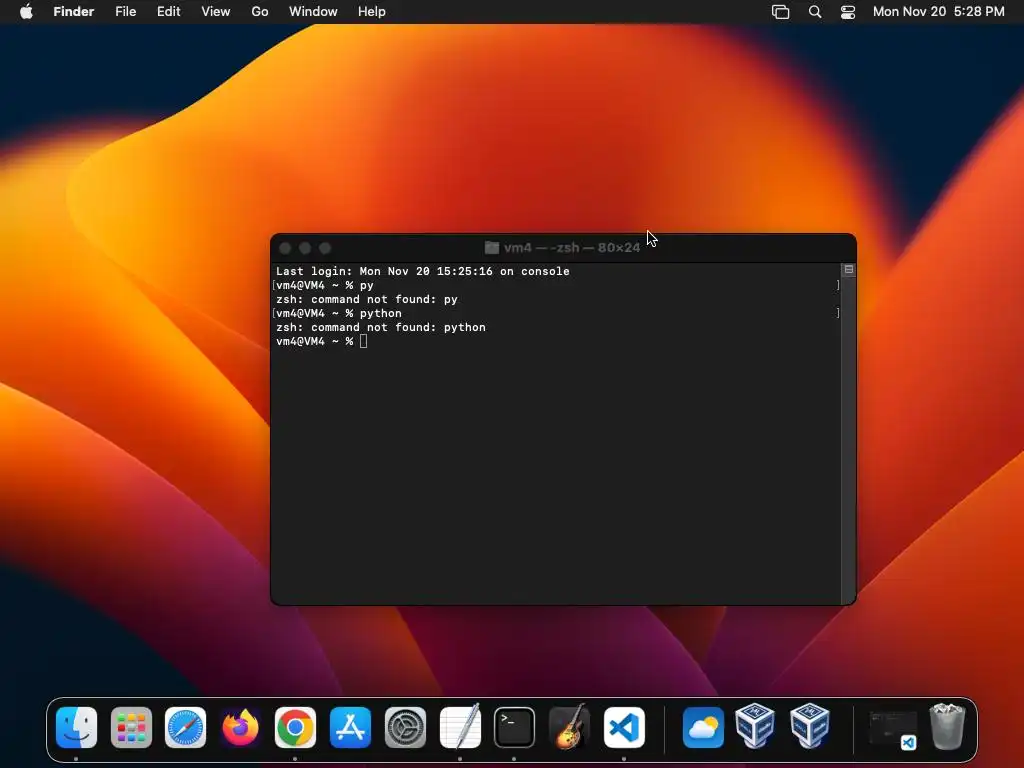Open Launchpad from the Dock
The image size is (1024, 768).
(131, 728)
